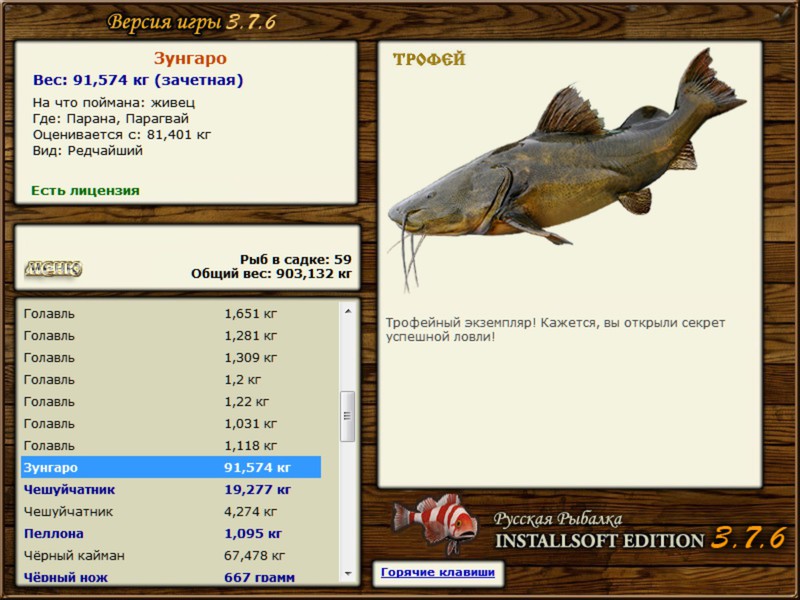
Task: Select Голавль 1,2 кг entry
Action: pos(171,380)
